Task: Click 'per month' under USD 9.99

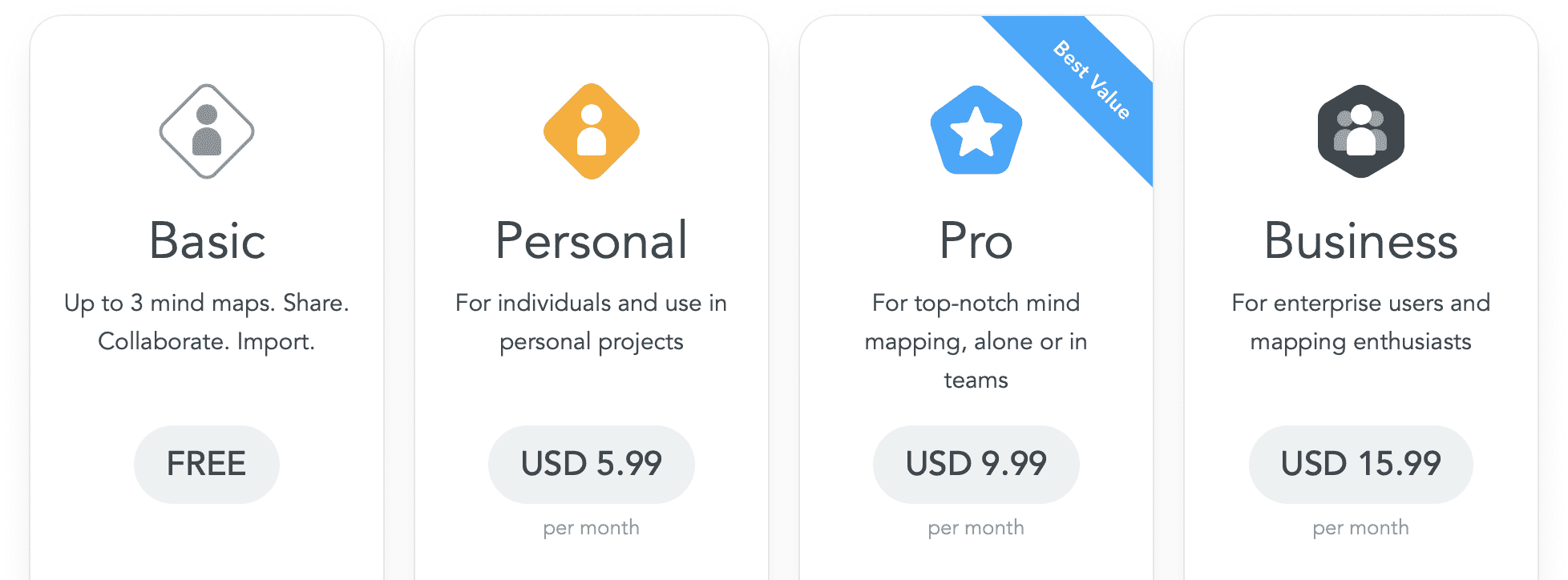Action: pyautogui.click(x=976, y=528)
